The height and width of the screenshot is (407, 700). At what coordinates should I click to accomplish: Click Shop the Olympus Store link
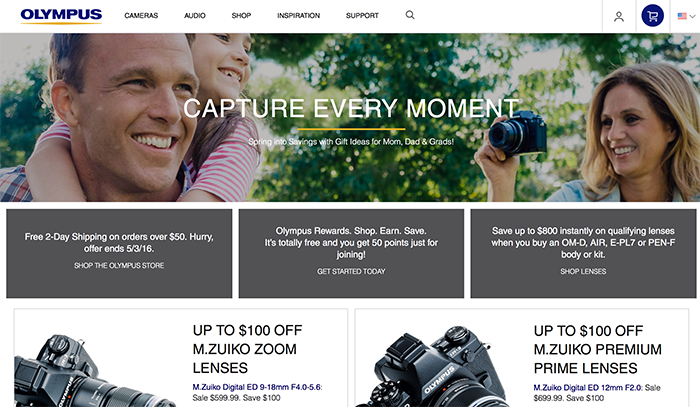(119, 266)
